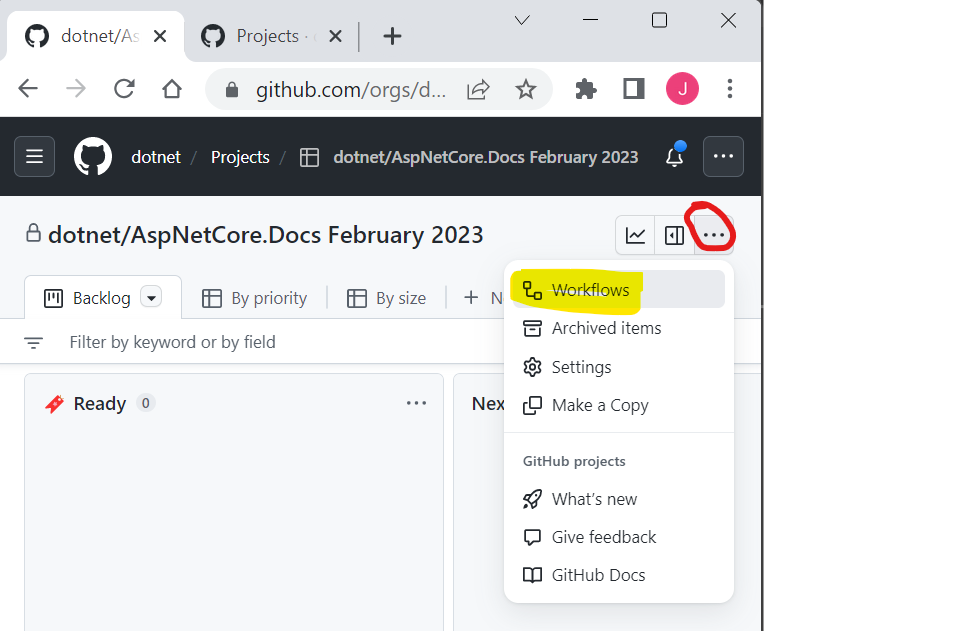
Task: Click the browser forward arrow
Action: coord(76,89)
